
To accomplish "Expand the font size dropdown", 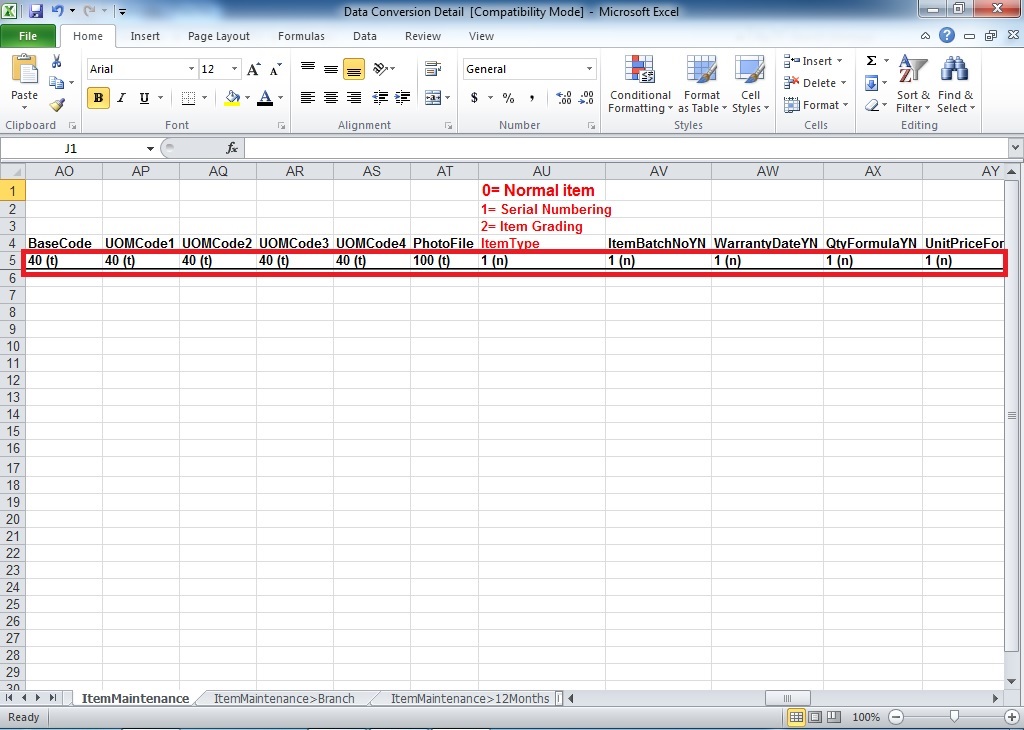I will pyautogui.click(x=235, y=69).
